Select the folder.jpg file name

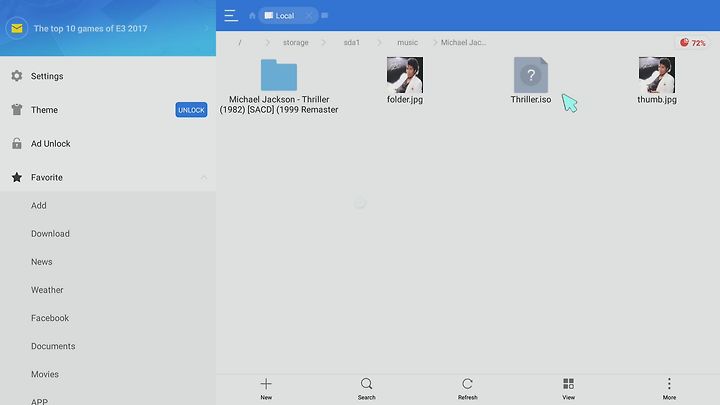tap(405, 99)
